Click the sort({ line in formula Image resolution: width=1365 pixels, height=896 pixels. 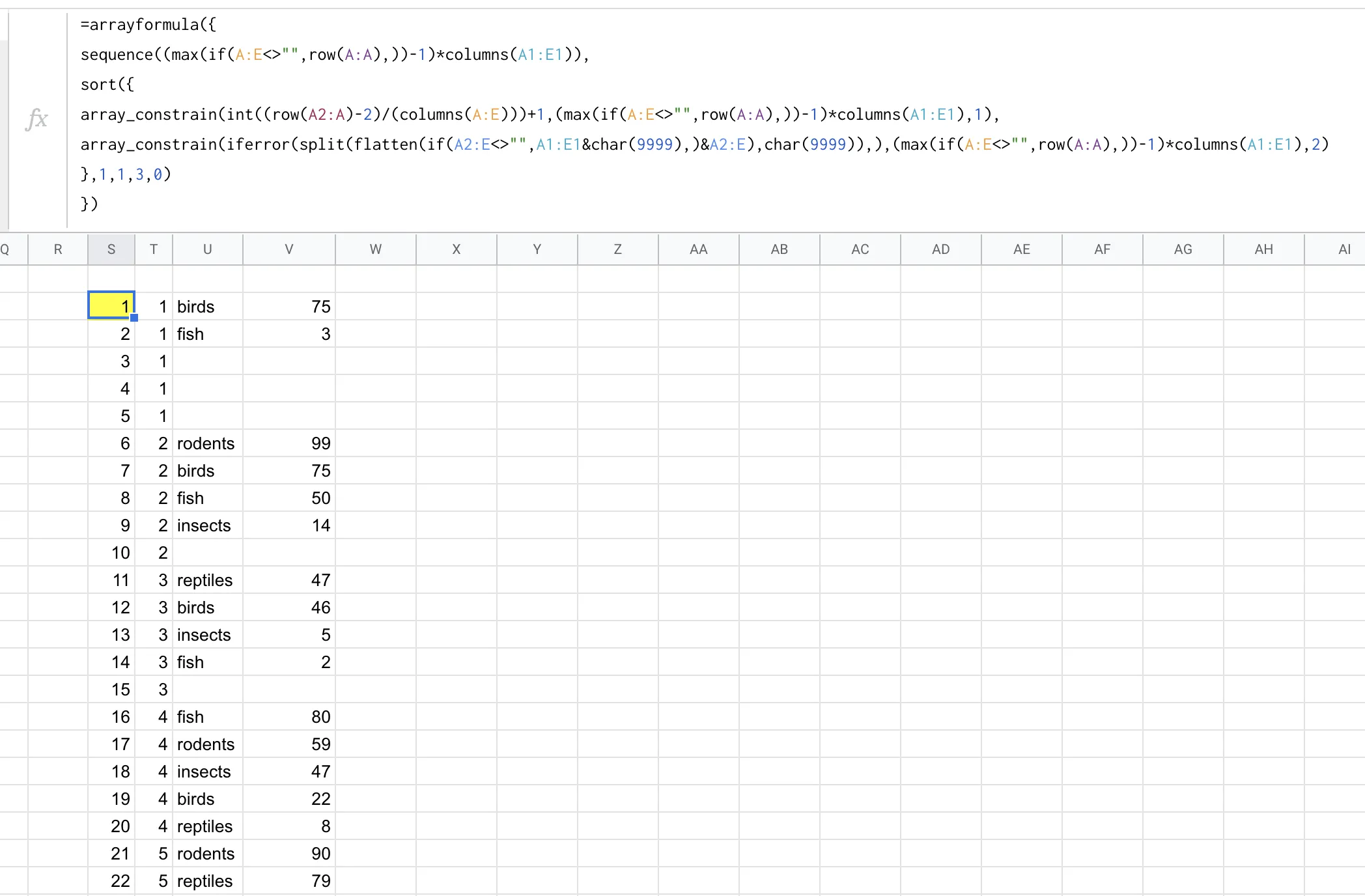click(107, 85)
